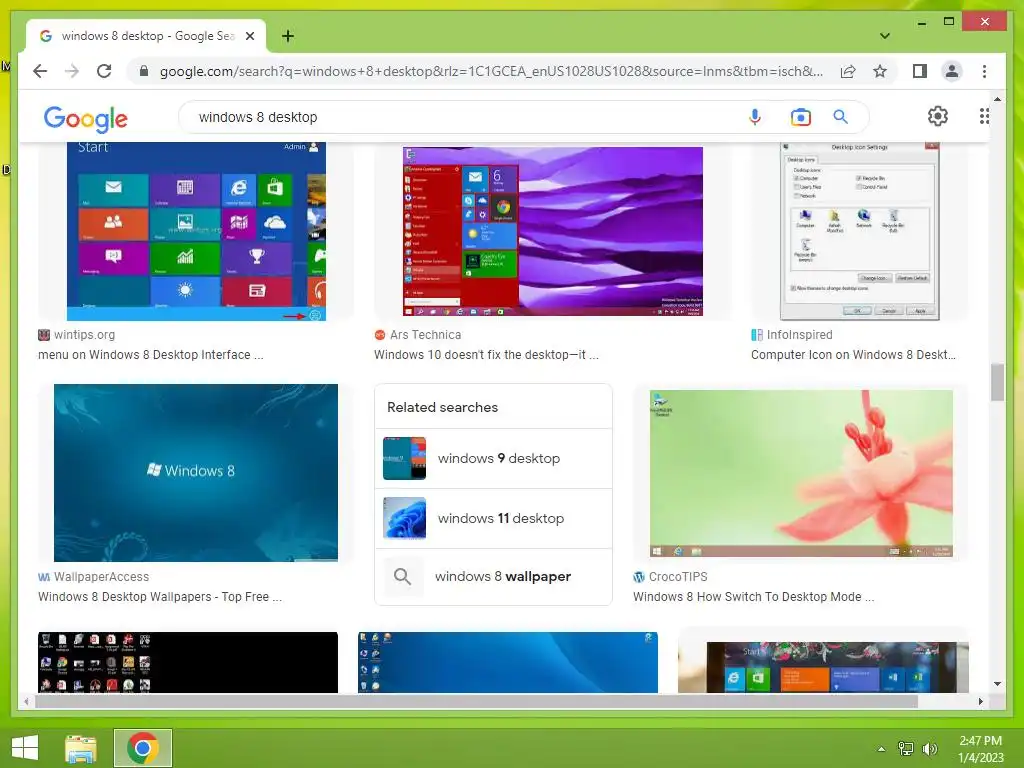Open the volume speaker tray icon
1024x768 pixels.
929,749
